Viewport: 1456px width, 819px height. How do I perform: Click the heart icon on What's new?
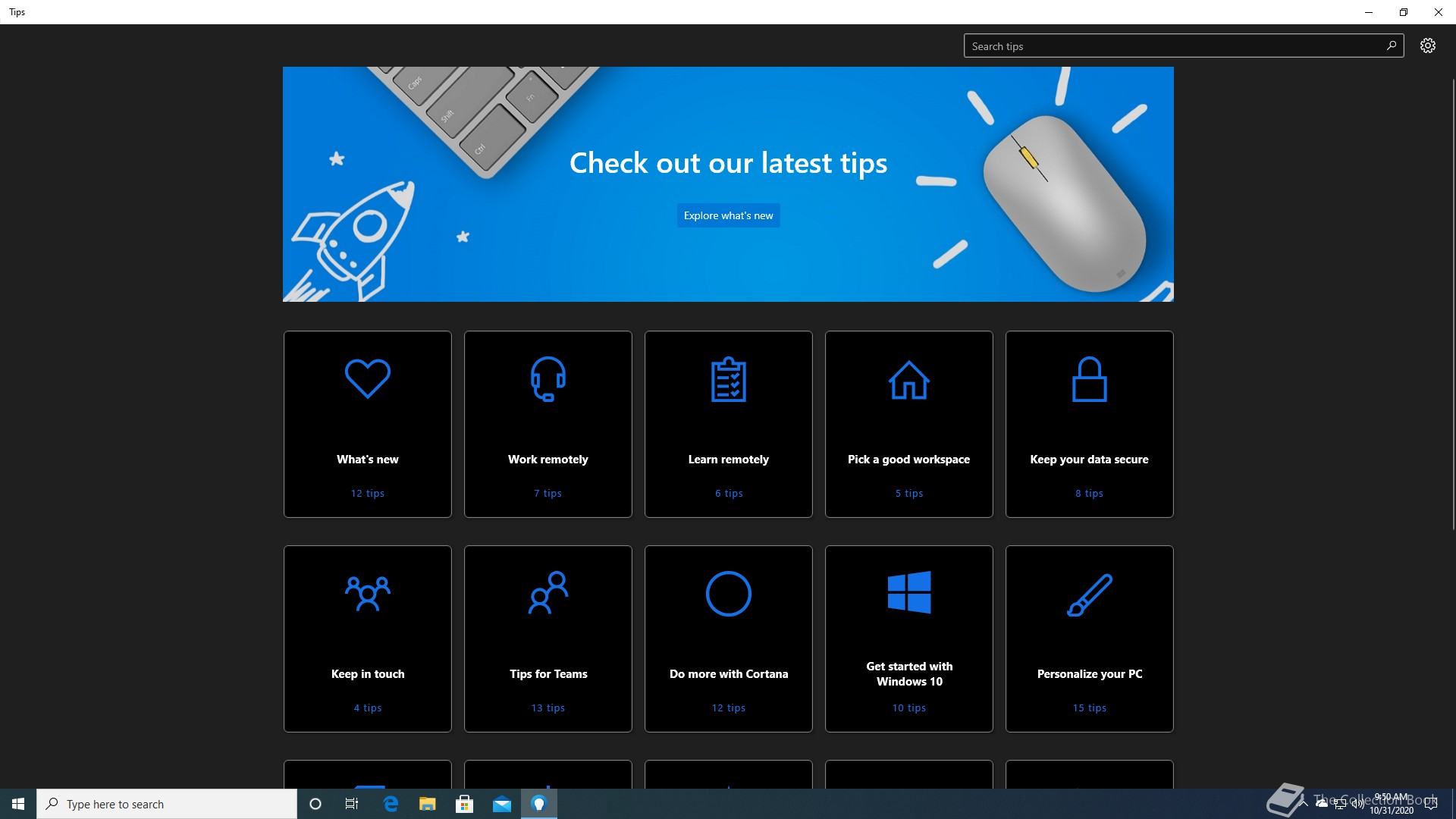(367, 378)
